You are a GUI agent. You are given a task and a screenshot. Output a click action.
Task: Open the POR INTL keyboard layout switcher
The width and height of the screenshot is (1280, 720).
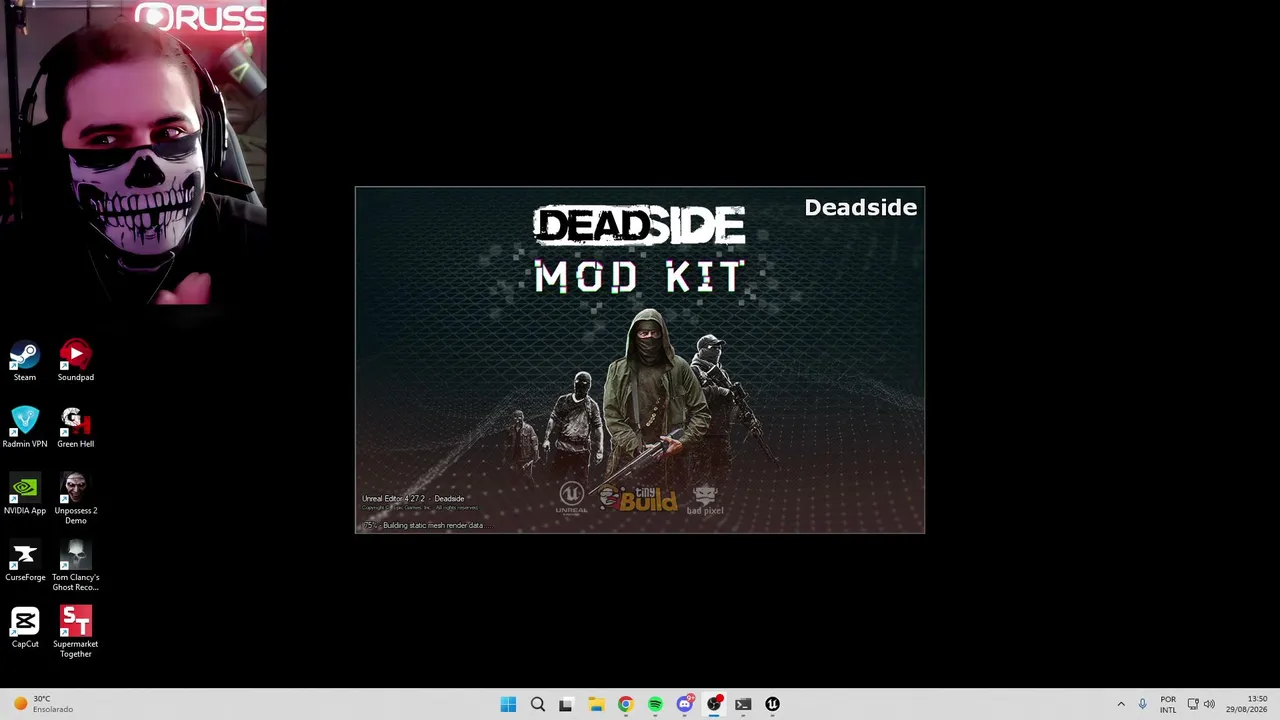pyautogui.click(x=1168, y=704)
